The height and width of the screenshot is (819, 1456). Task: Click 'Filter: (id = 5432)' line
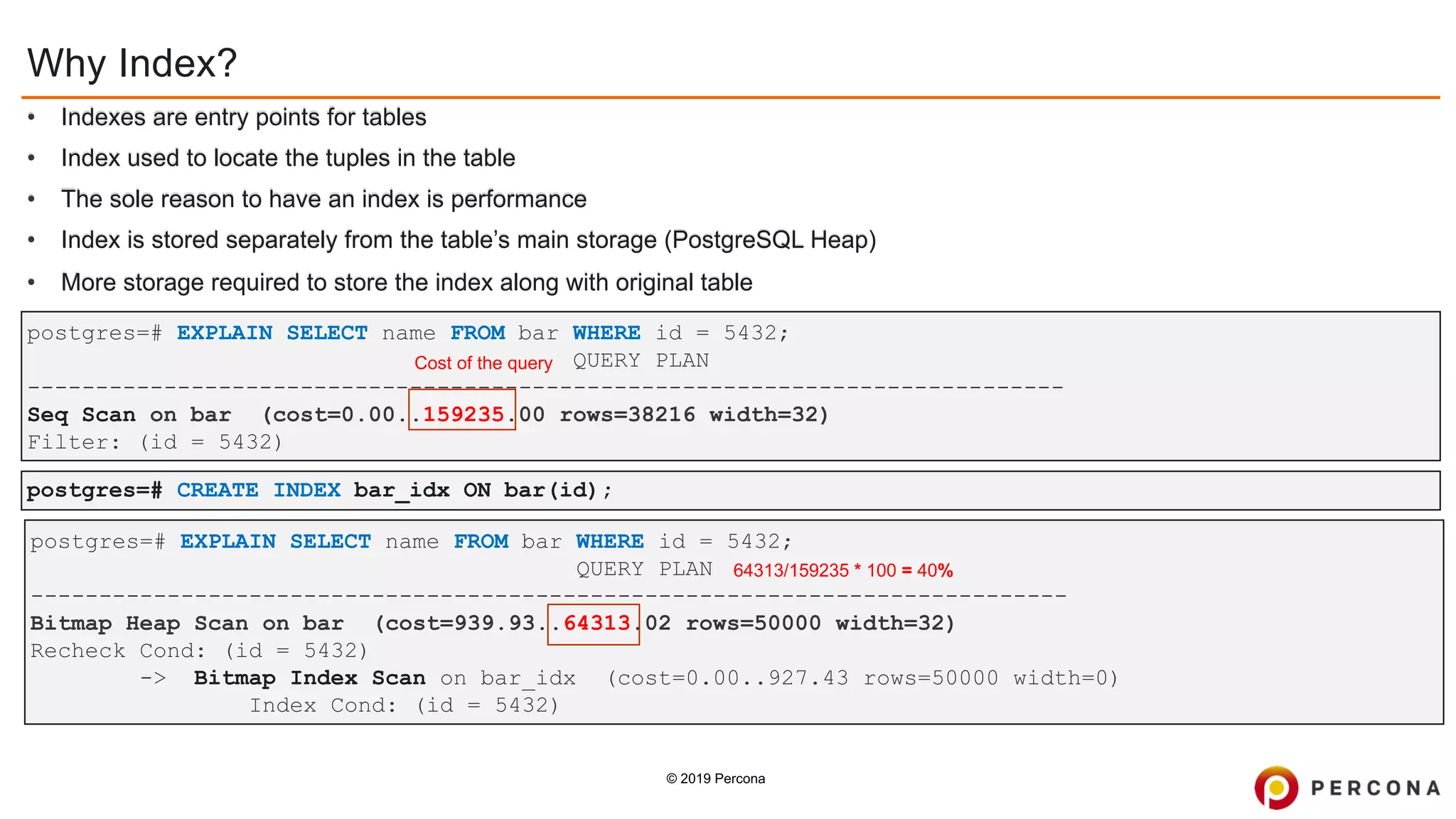(x=155, y=442)
